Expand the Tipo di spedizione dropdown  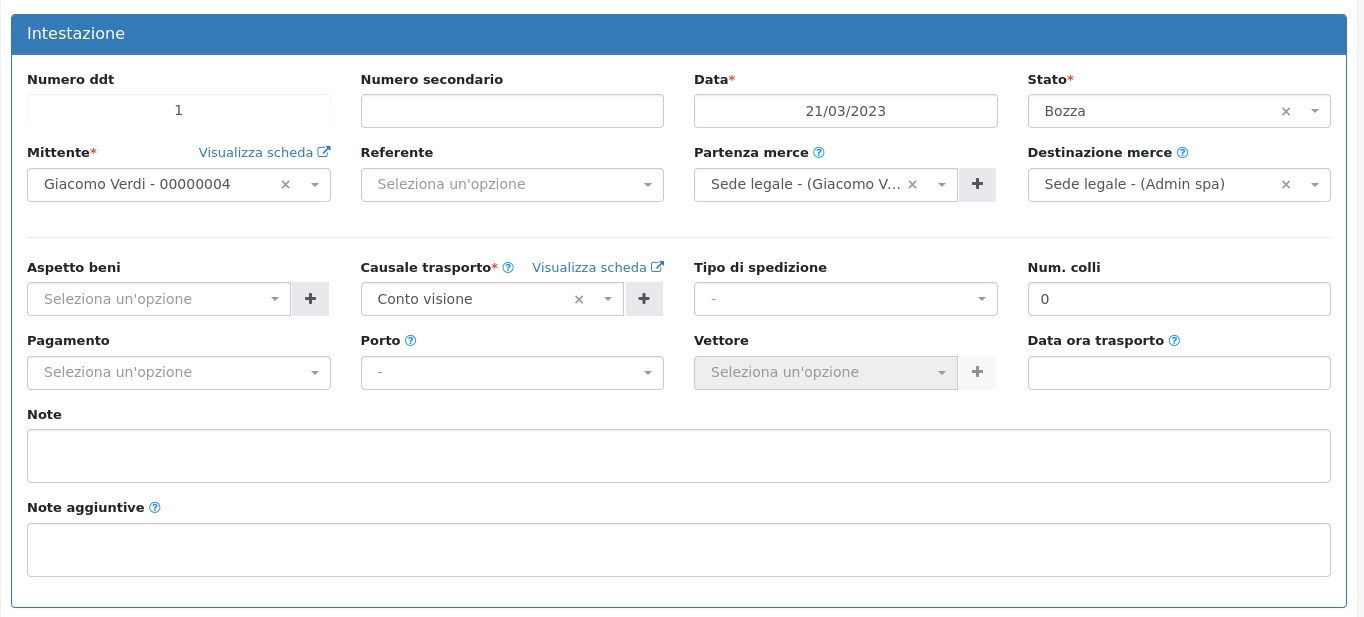click(x=845, y=299)
